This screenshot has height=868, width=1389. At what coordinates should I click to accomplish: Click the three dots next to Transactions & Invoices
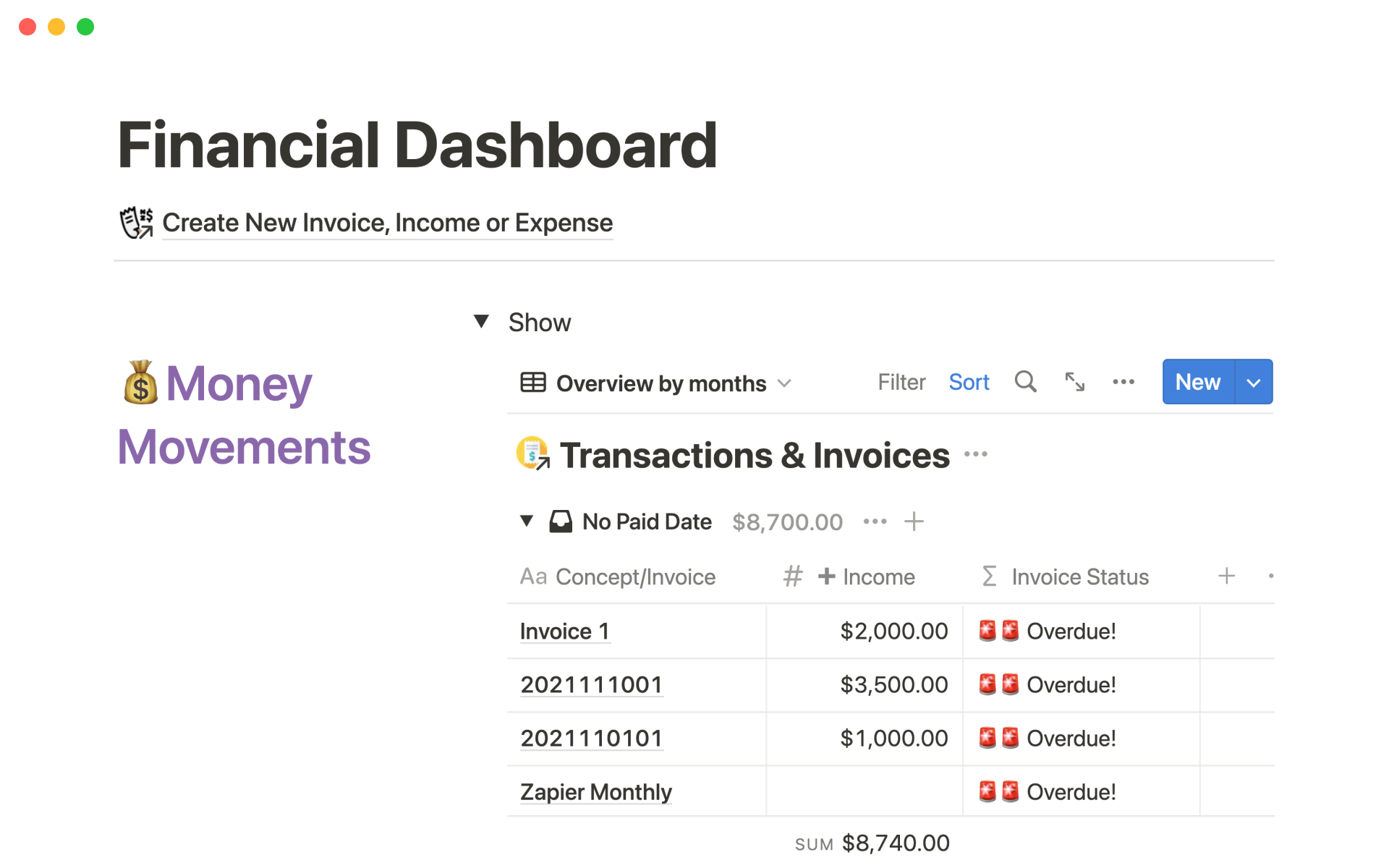click(975, 454)
